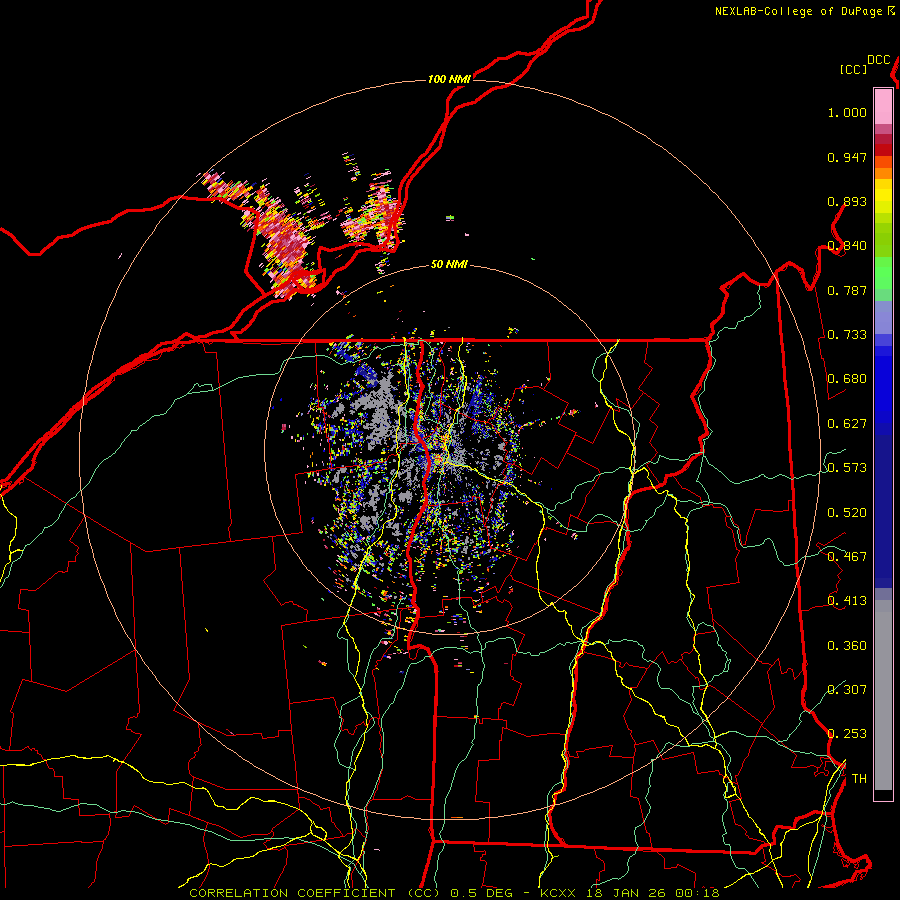This screenshot has height=900, width=900.
Task: Click the 0.5 DEG elevation text
Action: click(x=481, y=893)
